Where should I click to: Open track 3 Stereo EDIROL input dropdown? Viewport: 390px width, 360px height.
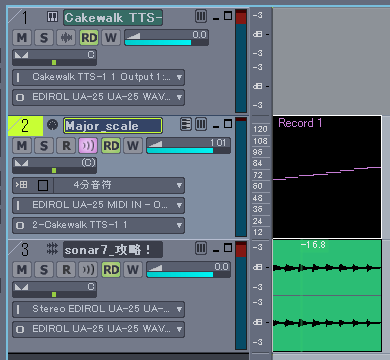click(x=98, y=309)
